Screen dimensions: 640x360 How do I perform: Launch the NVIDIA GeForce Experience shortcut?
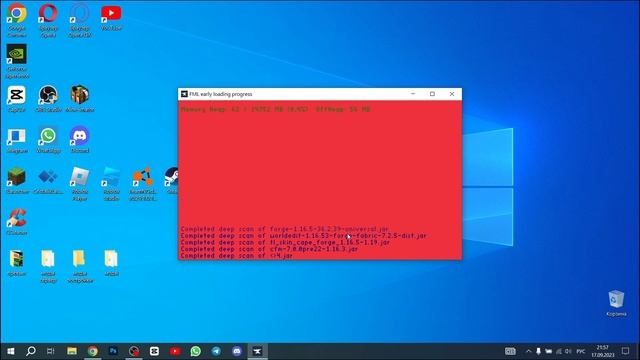[x=17, y=61]
